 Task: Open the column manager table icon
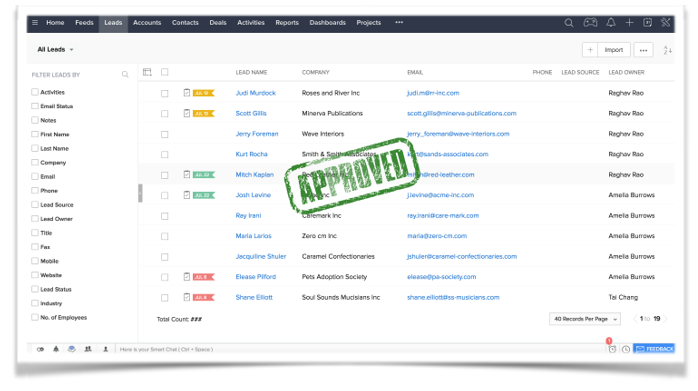147,72
